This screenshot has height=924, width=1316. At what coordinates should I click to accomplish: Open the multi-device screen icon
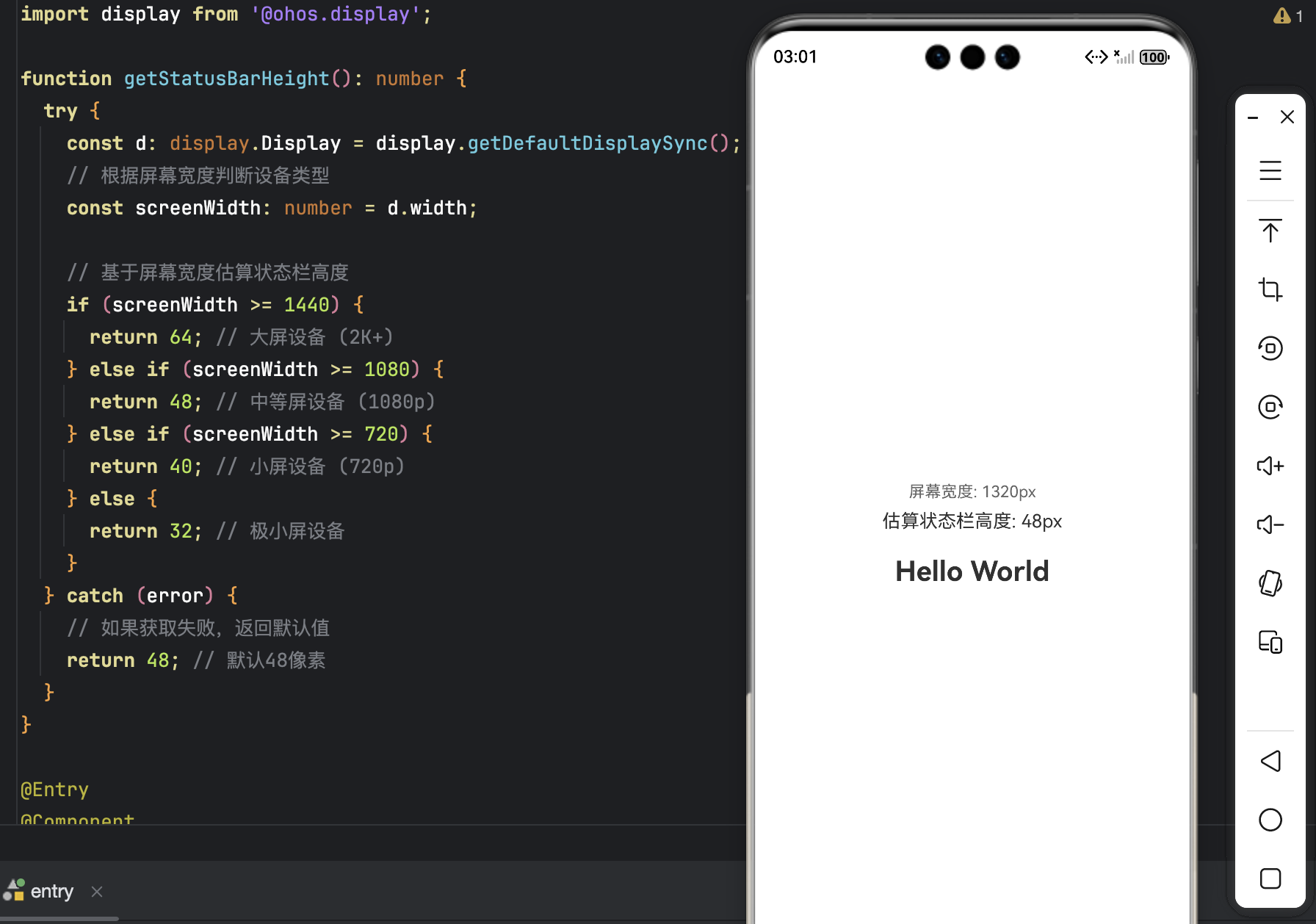[x=1270, y=642]
